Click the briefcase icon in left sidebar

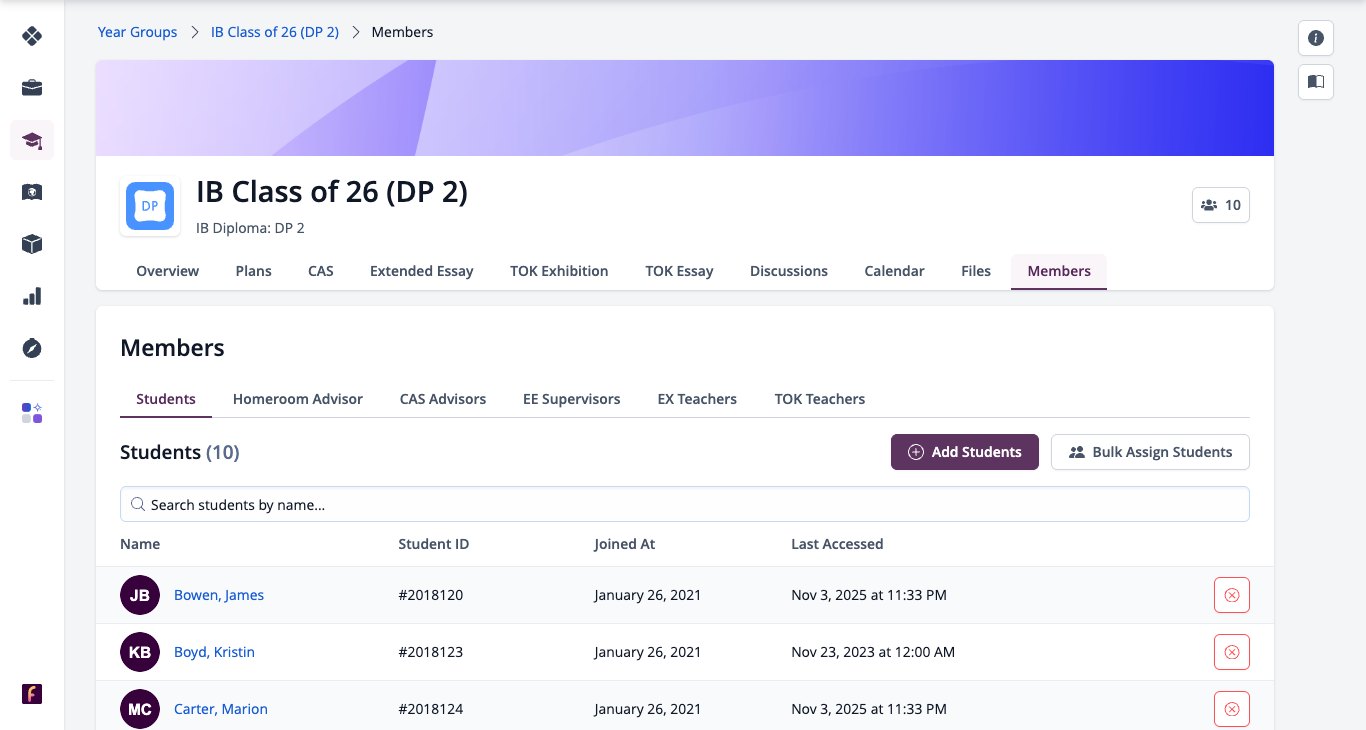point(32,88)
